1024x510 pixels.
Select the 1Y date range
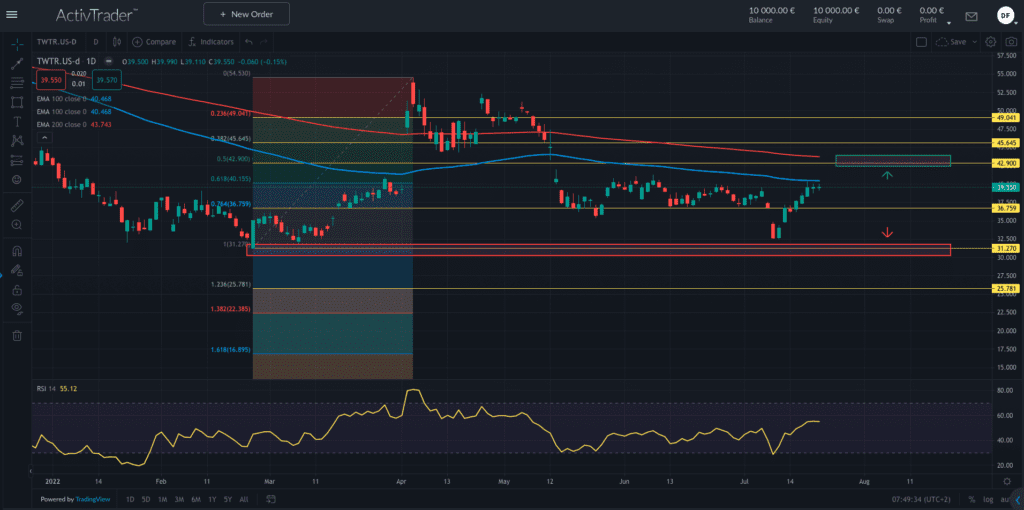(x=210, y=499)
